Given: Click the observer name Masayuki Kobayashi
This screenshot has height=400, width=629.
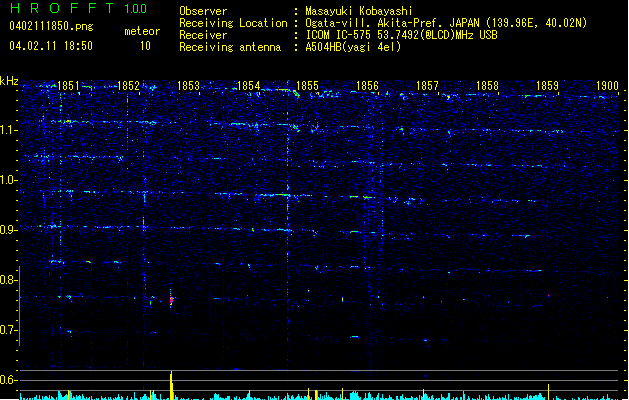Looking at the screenshot, I should (359, 11).
